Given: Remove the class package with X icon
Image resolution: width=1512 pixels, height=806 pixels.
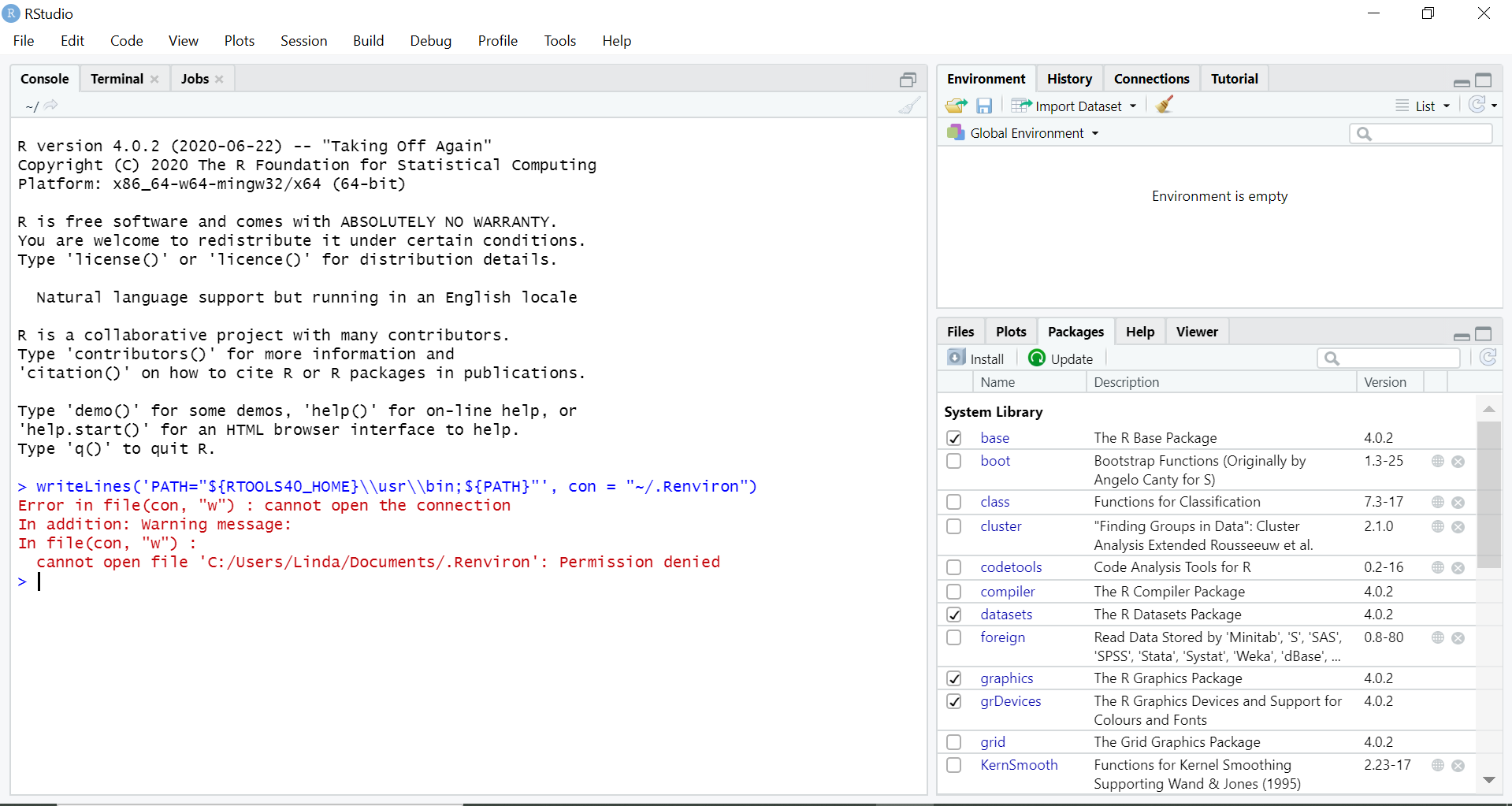Looking at the screenshot, I should pyautogui.click(x=1458, y=503).
